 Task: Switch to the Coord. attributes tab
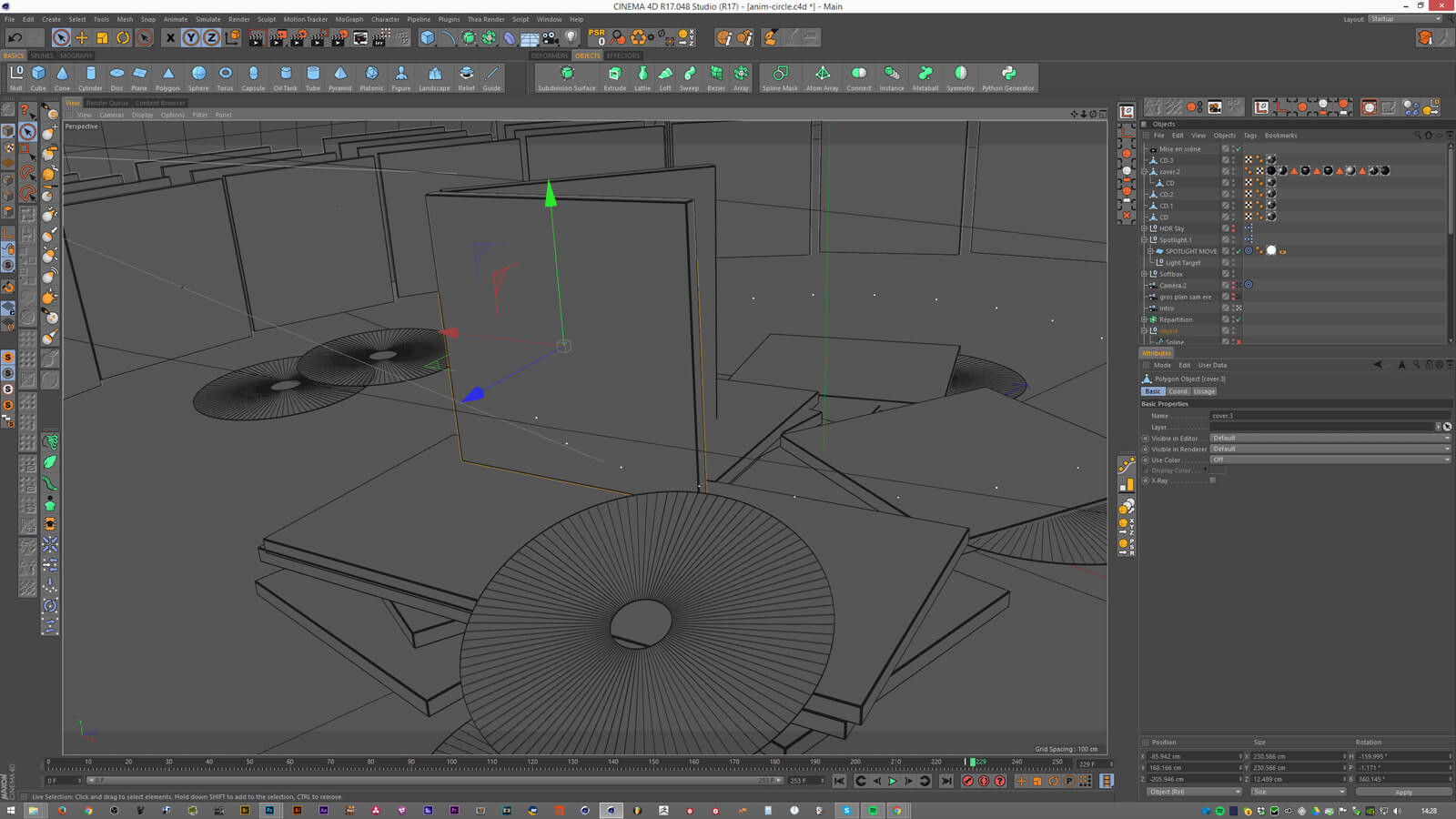[x=1178, y=391]
